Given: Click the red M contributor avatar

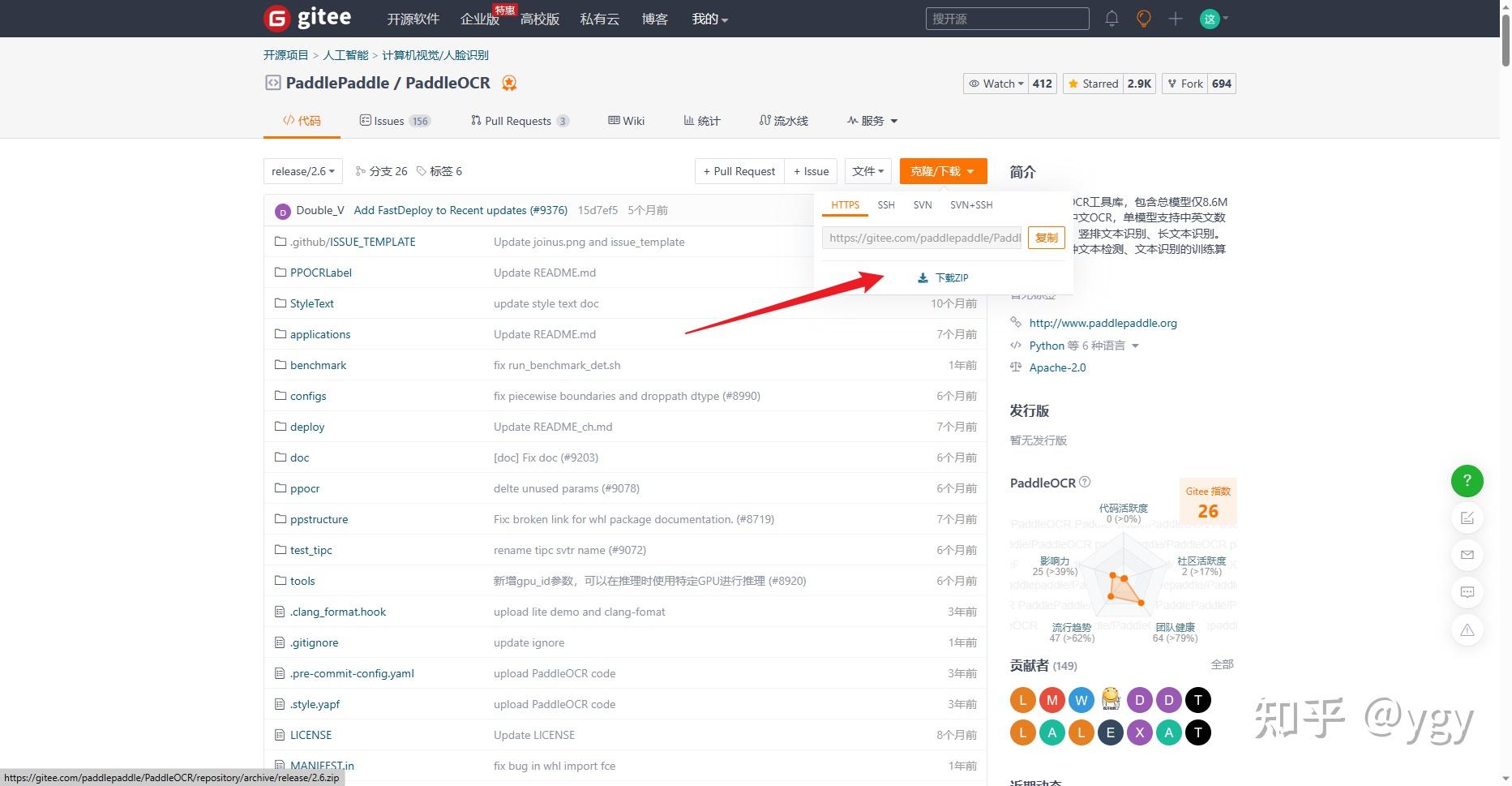Looking at the screenshot, I should point(1052,700).
